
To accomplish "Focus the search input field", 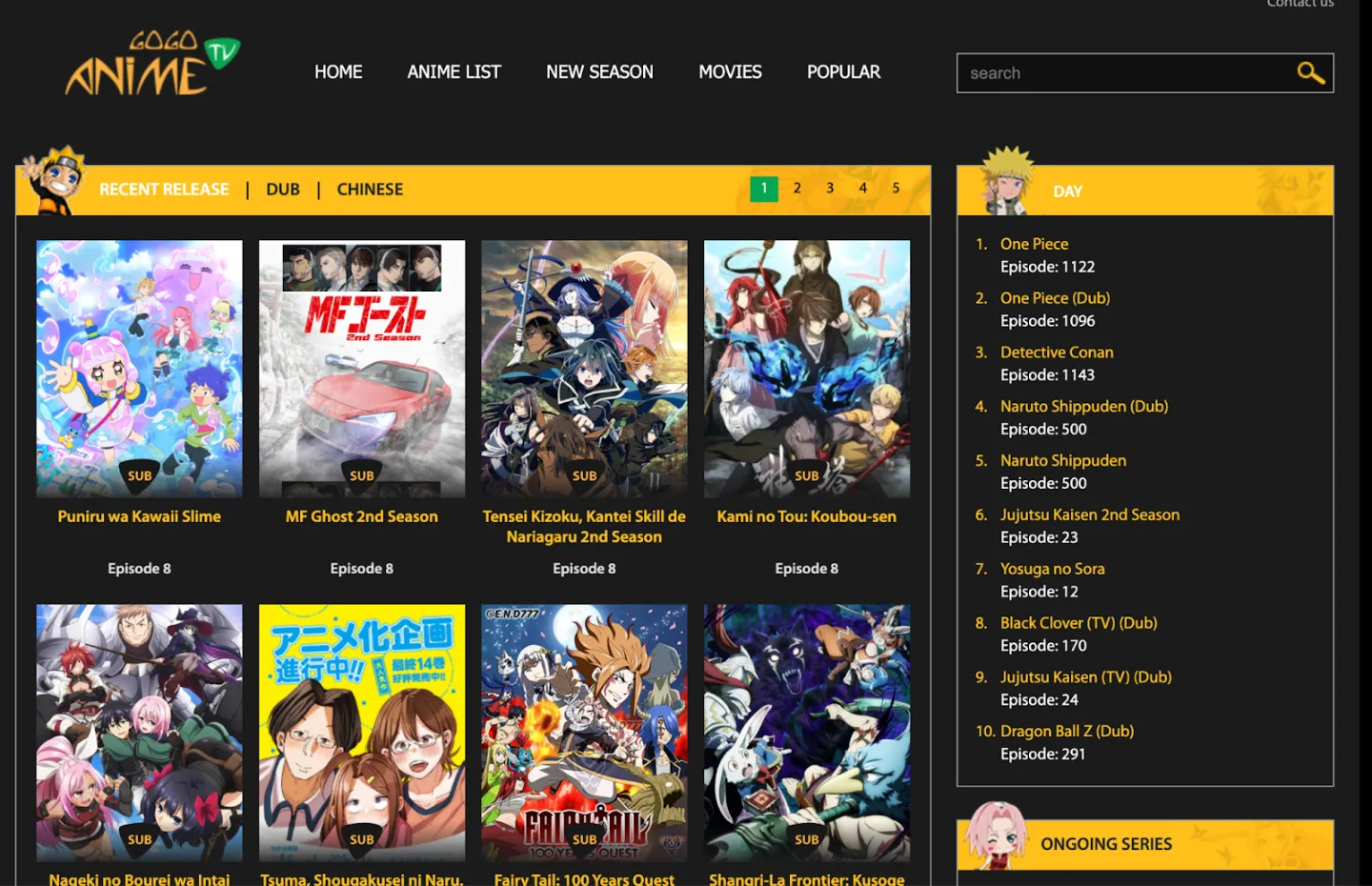I will pyautogui.click(x=1124, y=73).
